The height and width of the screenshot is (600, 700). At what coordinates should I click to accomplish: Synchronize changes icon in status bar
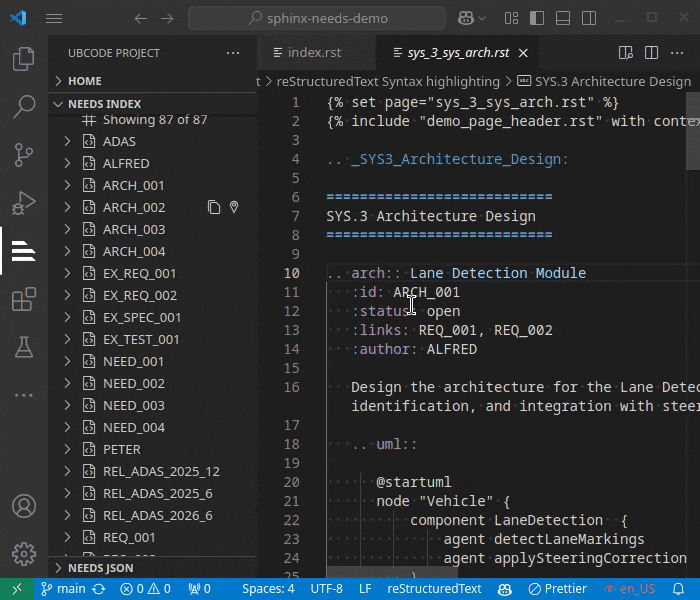(x=99, y=589)
